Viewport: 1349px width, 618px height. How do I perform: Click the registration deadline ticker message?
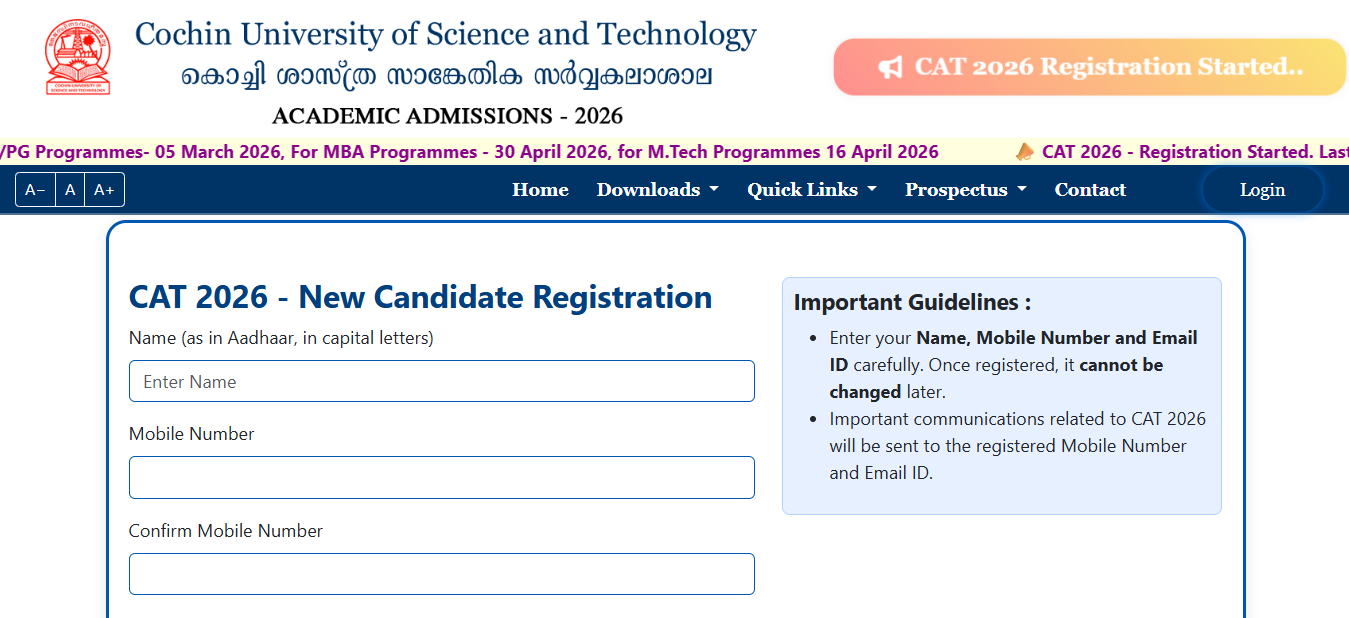[x=470, y=151]
